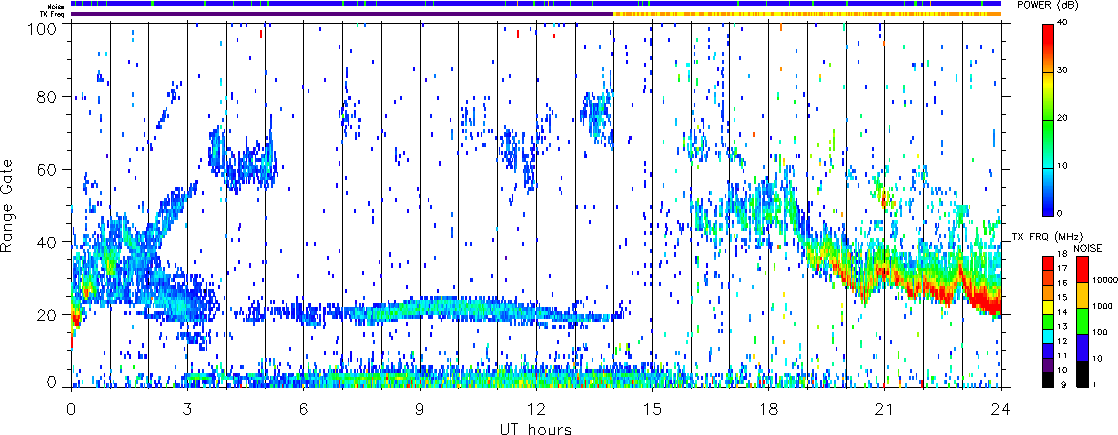Click the '6' tick on UT hours axis
This screenshot has width=1118, height=435.
(x=304, y=410)
